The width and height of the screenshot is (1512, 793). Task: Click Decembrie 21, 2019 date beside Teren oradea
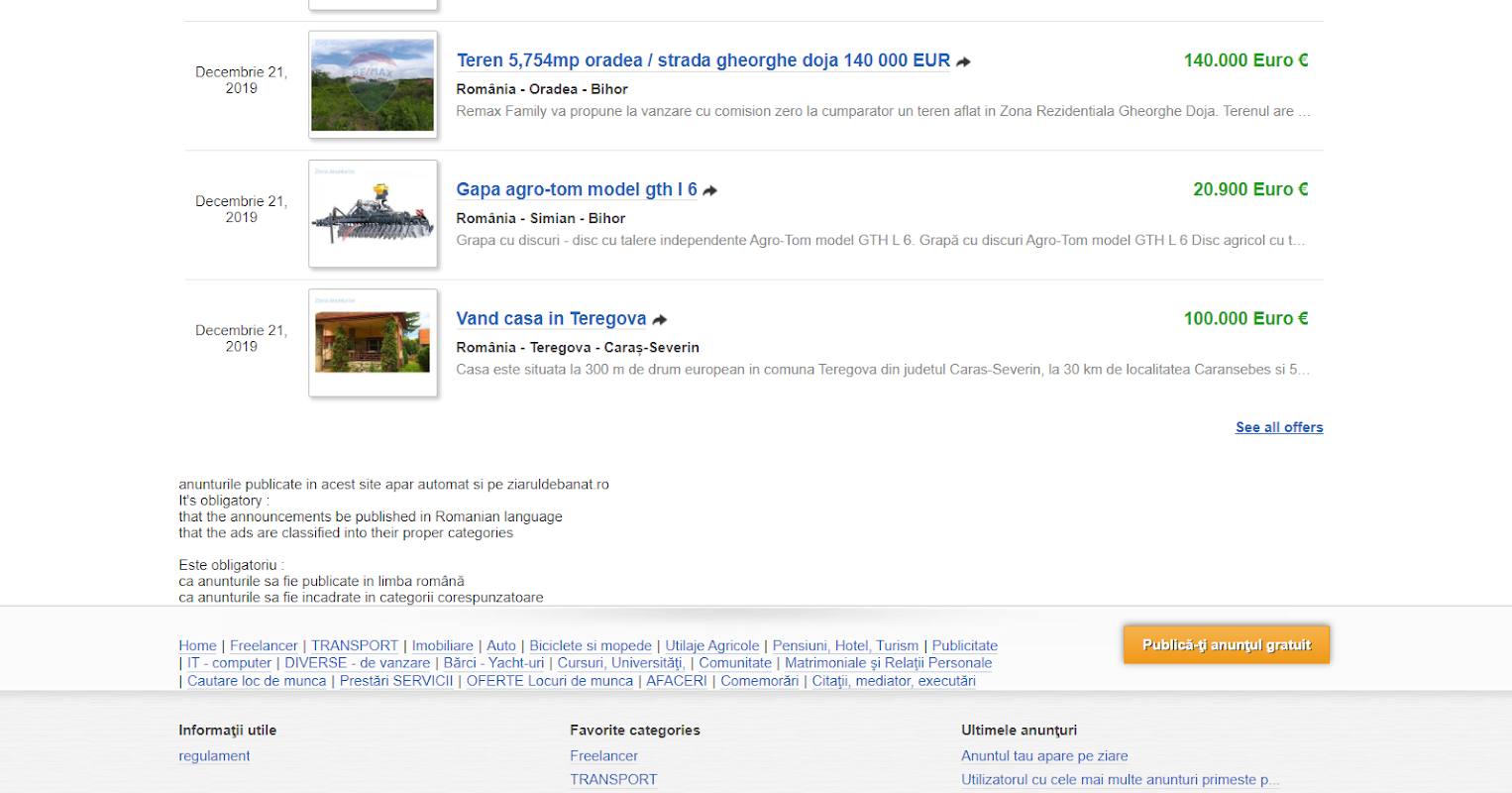pyautogui.click(x=241, y=80)
